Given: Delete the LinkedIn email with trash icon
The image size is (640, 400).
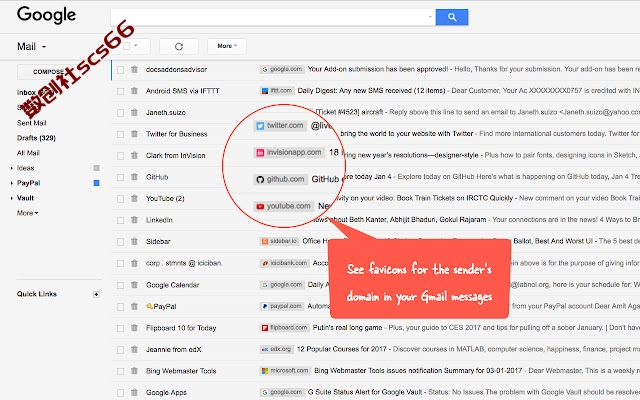Looking at the screenshot, I should coord(134,220).
